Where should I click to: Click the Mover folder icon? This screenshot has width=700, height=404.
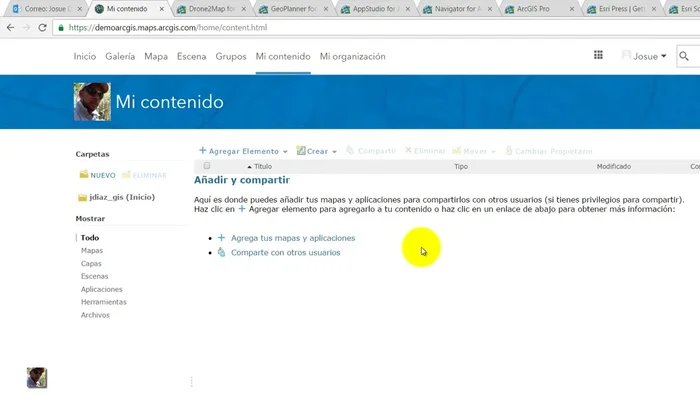(x=456, y=150)
